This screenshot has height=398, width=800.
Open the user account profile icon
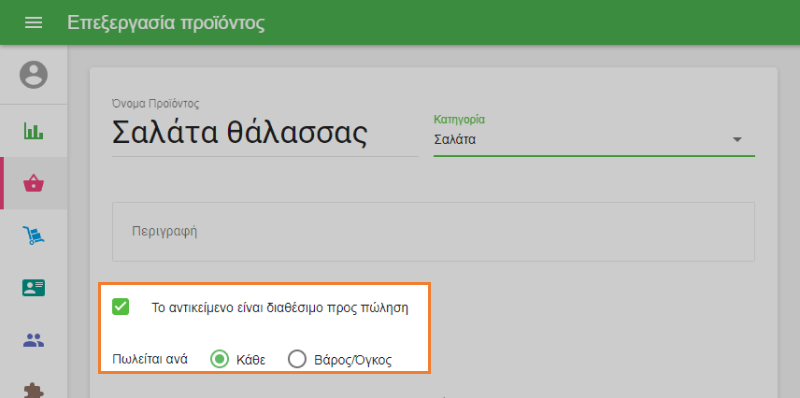(34, 74)
